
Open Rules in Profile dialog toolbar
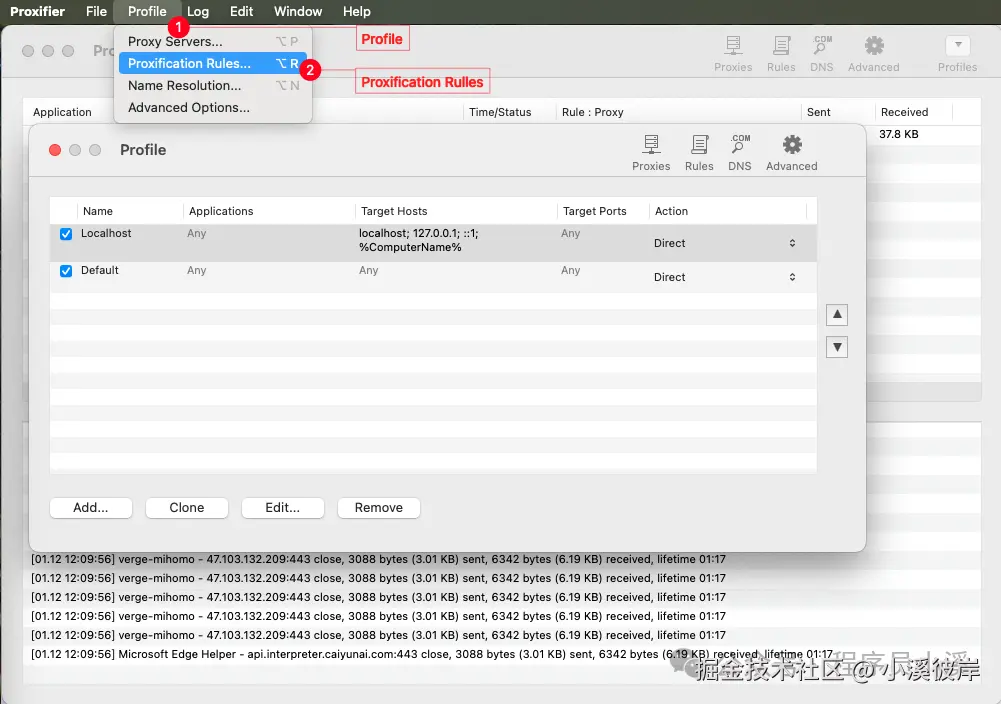coord(699,153)
